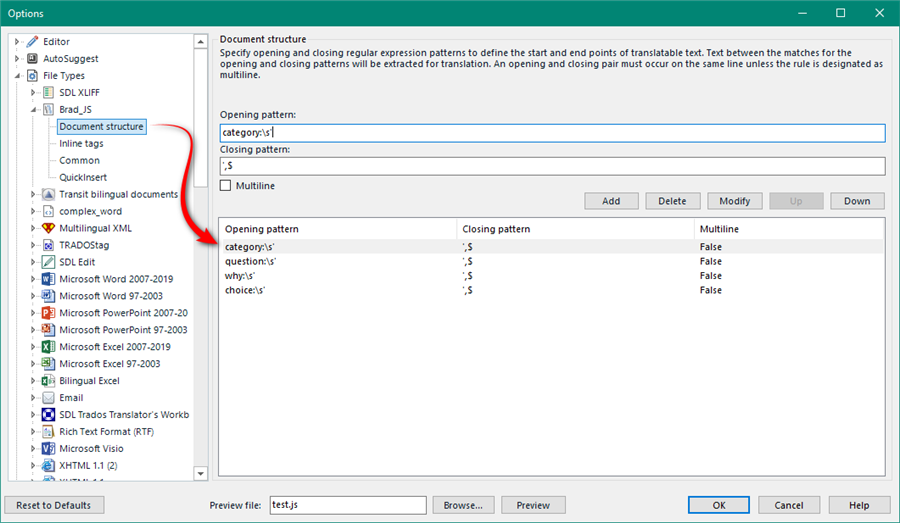Screen dimensions: 900x523
Task: Click the AutoSuggest icon
Action: point(33,59)
